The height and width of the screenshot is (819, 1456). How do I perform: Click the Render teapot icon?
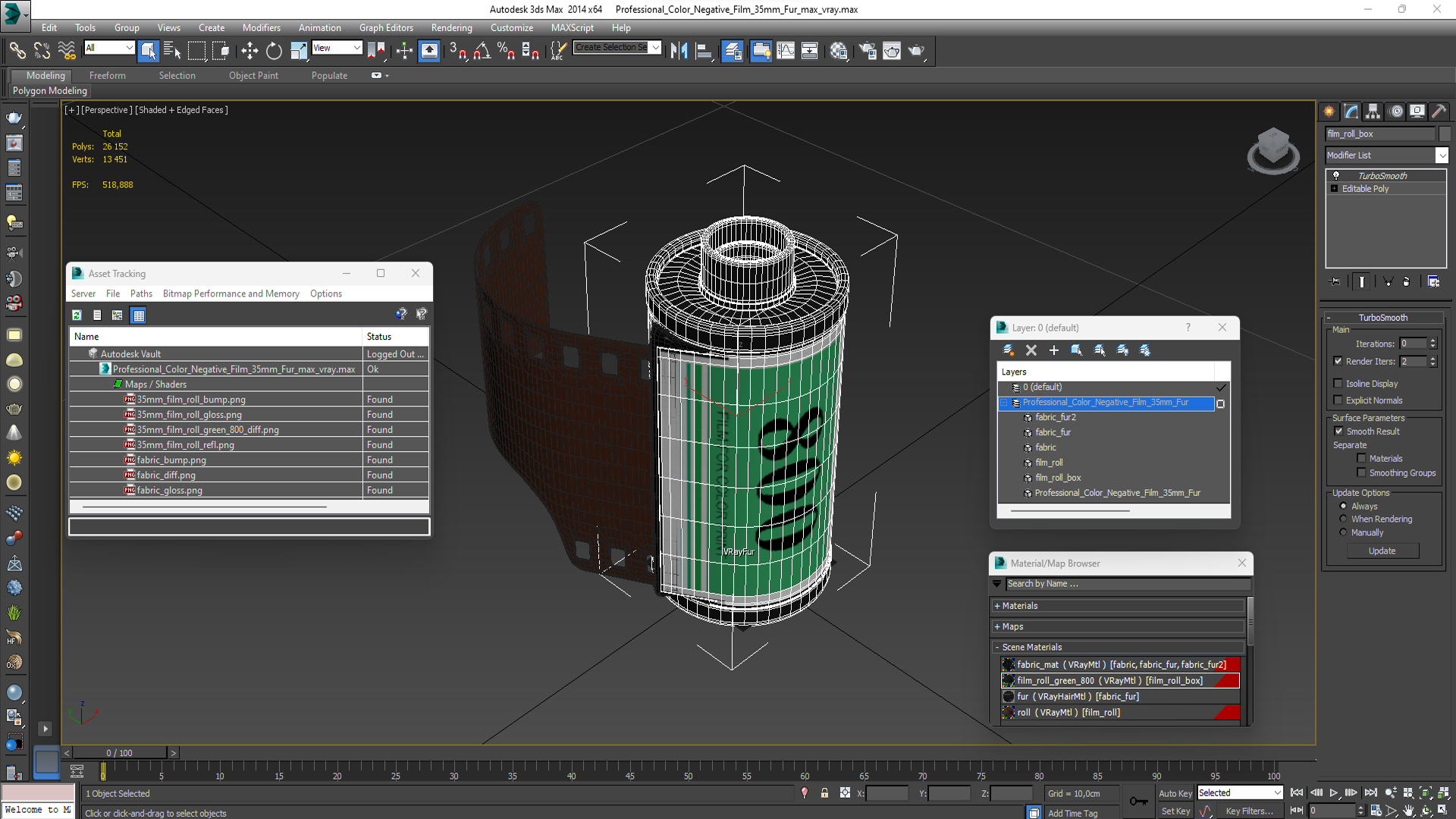[916, 51]
